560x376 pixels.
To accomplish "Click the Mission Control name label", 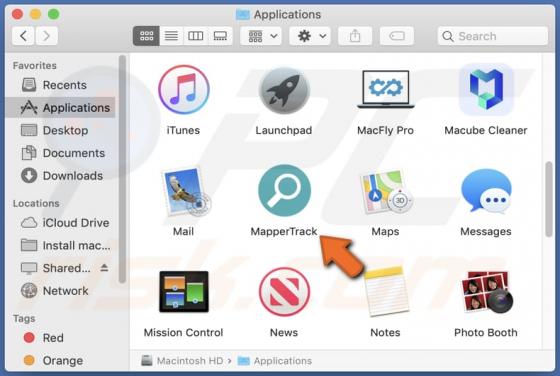I will [x=184, y=332].
